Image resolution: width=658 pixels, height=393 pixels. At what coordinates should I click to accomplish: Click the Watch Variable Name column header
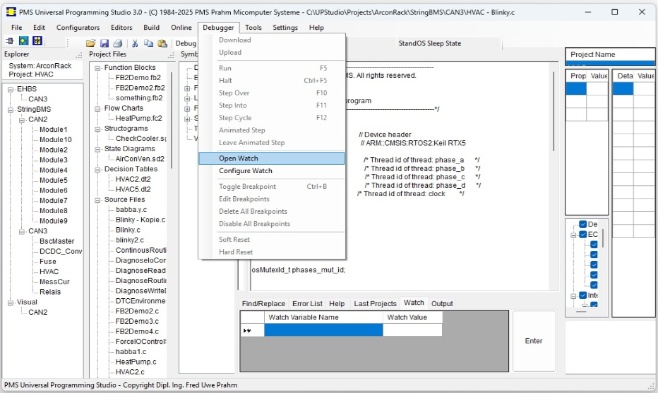[324, 318]
